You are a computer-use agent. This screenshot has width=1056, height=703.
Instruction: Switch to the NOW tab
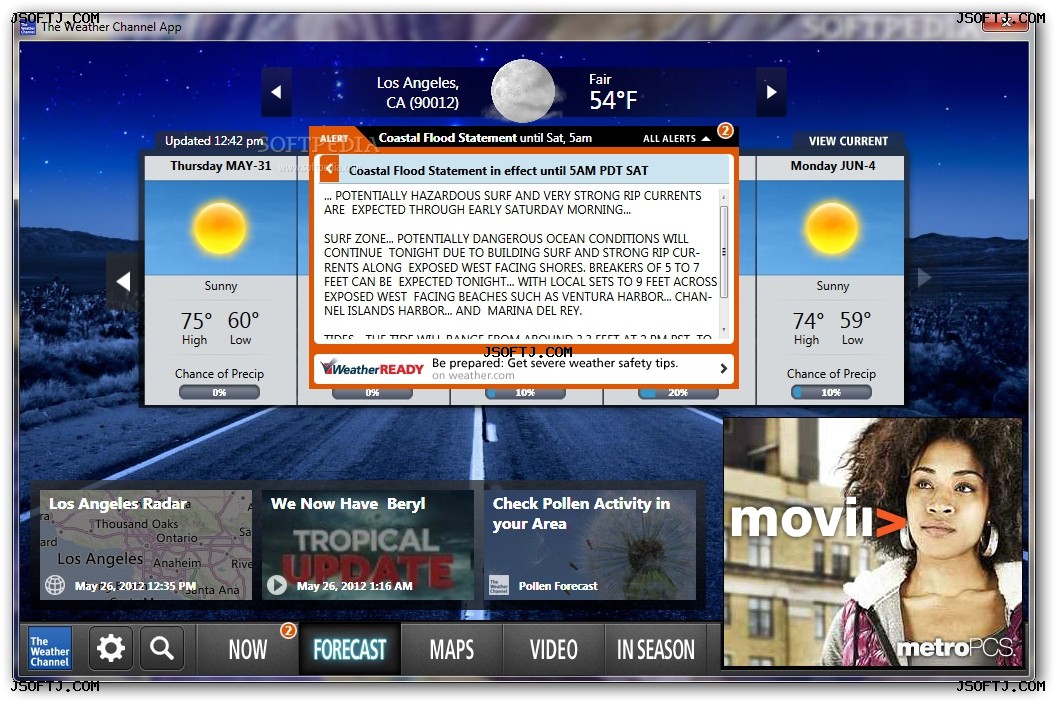(x=248, y=649)
